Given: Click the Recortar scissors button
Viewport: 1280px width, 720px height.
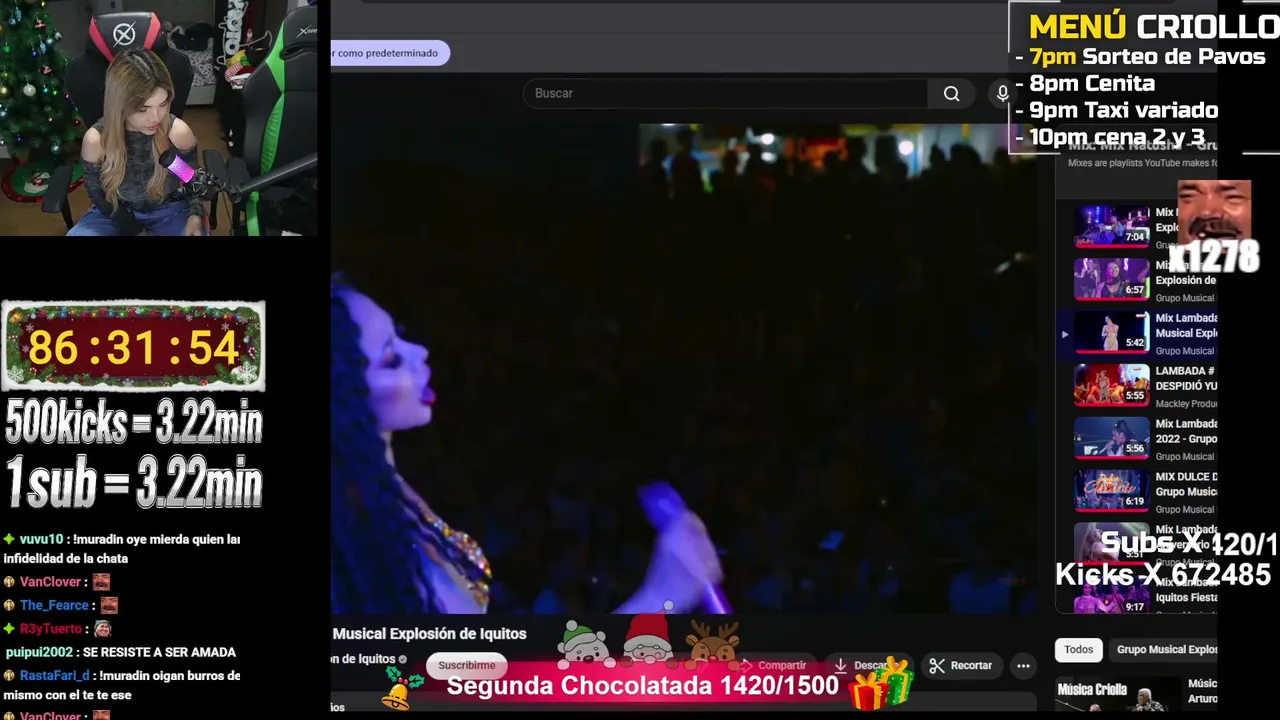Looking at the screenshot, I should pos(960,666).
